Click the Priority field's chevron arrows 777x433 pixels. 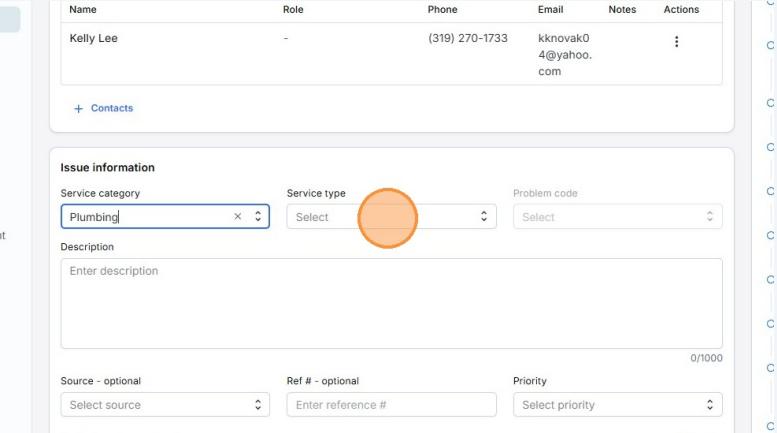tap(710, 405)
